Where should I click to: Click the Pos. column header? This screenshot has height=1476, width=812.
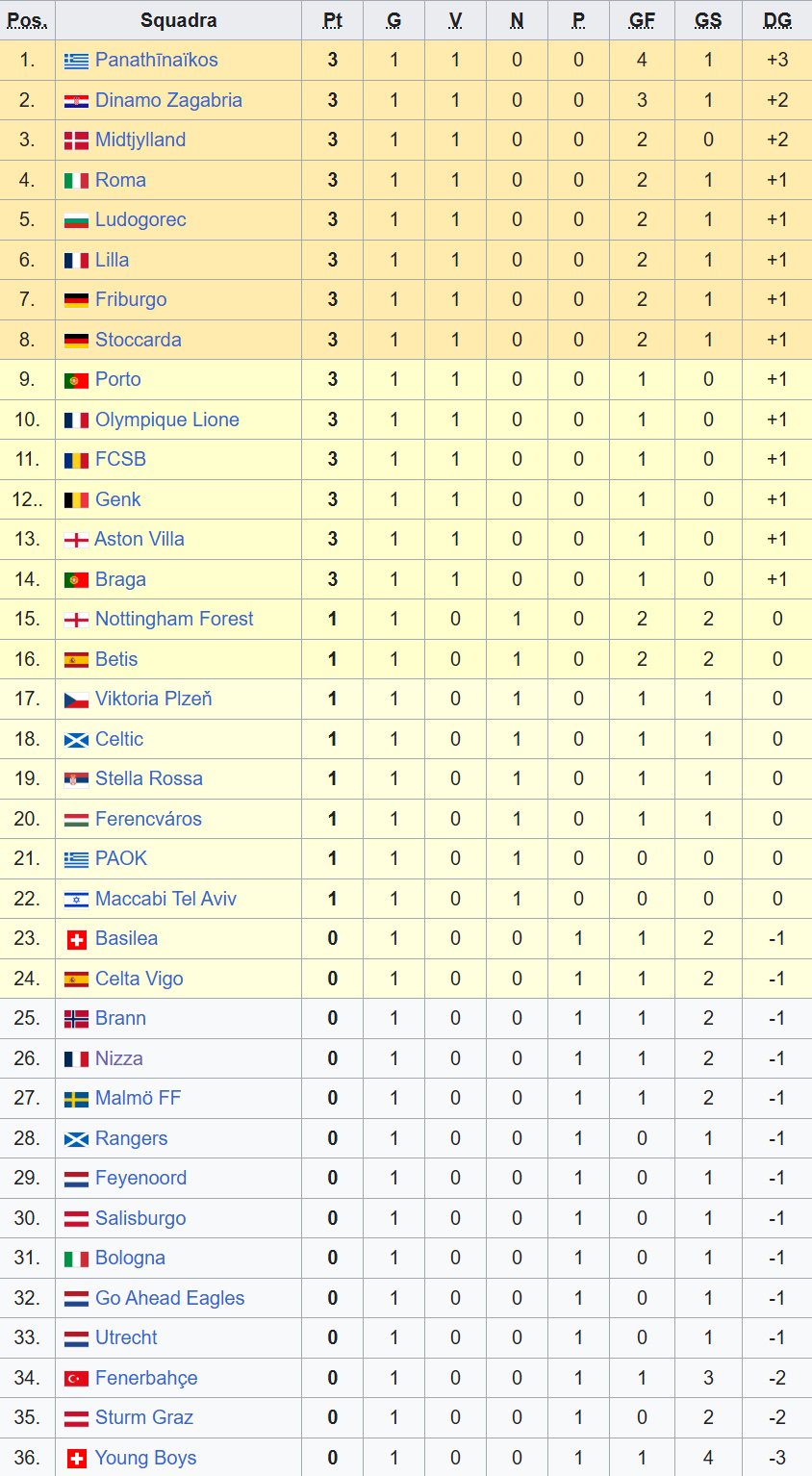tap(27, 20)
